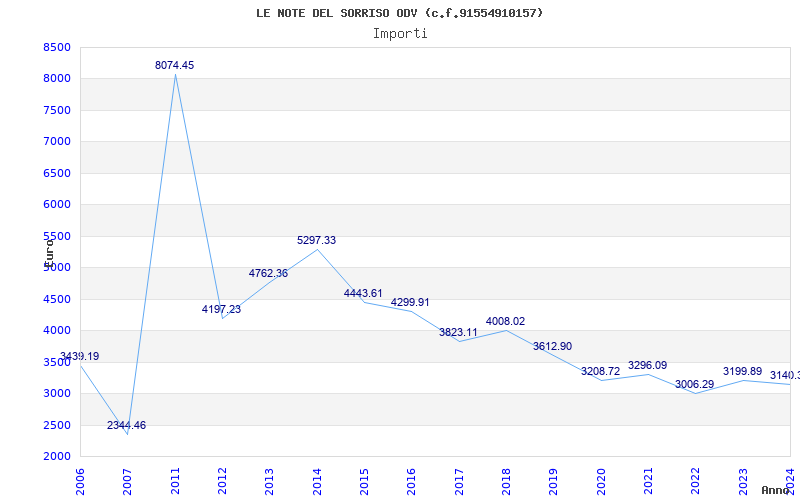The width and height of the screenshot is (800, 500).
Task: Click the 2006 x-axis year label
Action: click(x=80, y=482)
